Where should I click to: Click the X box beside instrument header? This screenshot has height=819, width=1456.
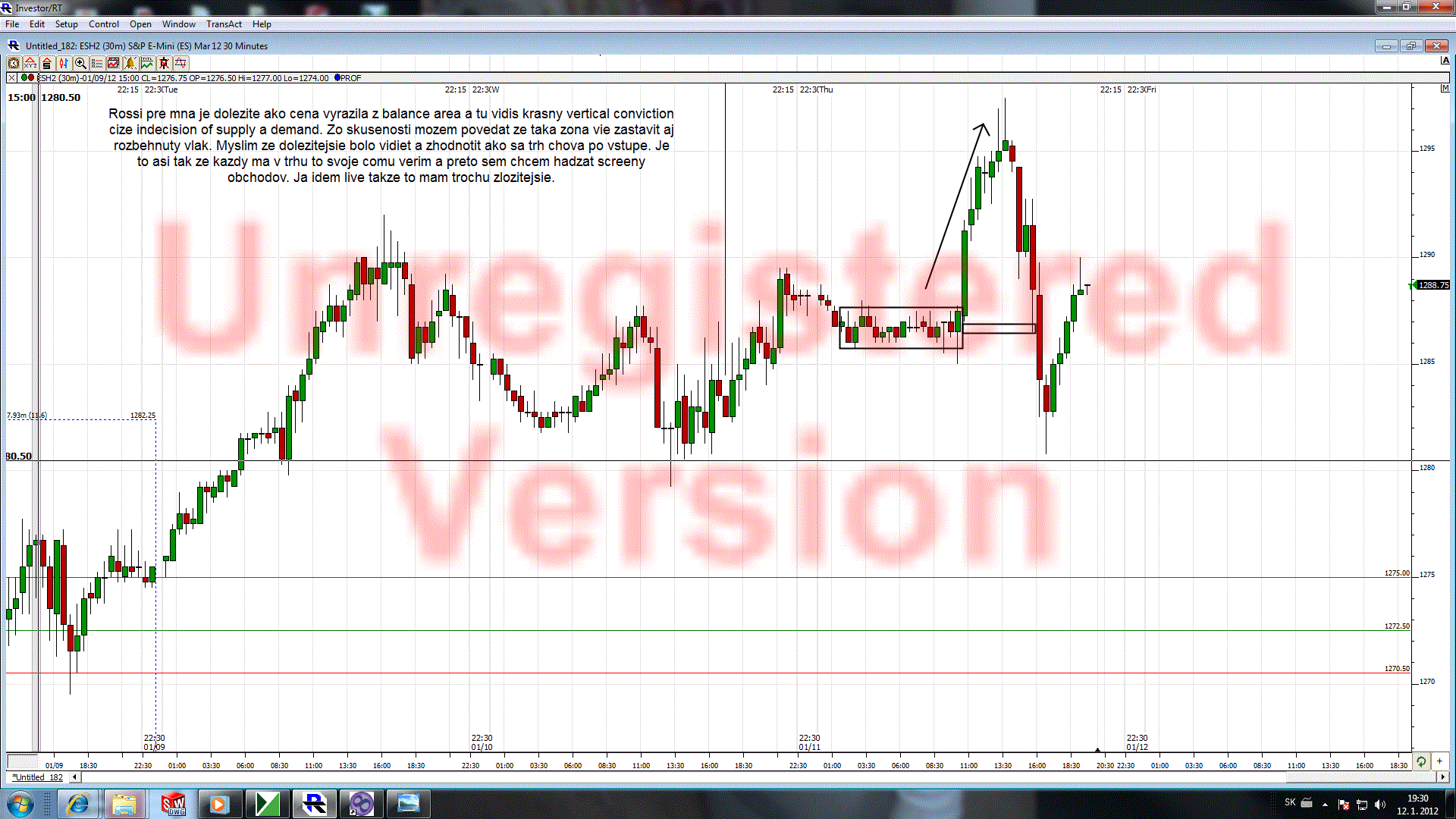[11, 77]
